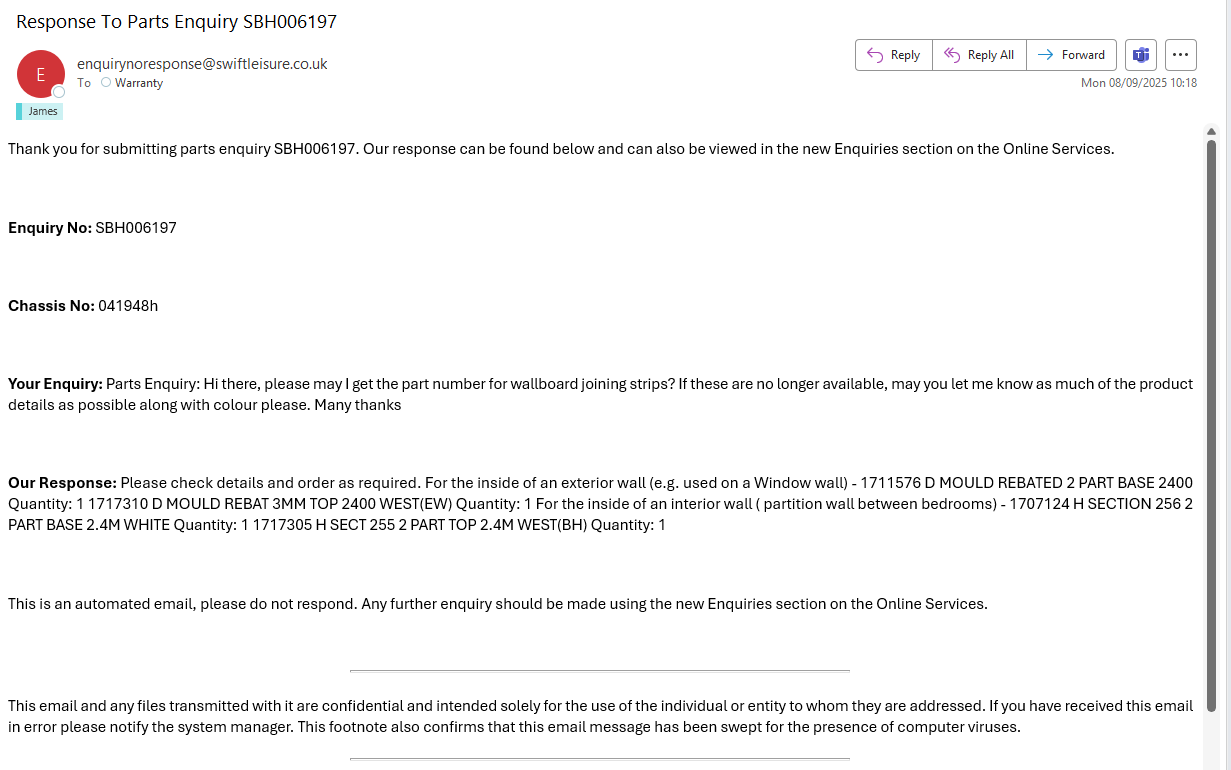
Task: Click the scrollbar up arrow
Action: (1211, 132)
